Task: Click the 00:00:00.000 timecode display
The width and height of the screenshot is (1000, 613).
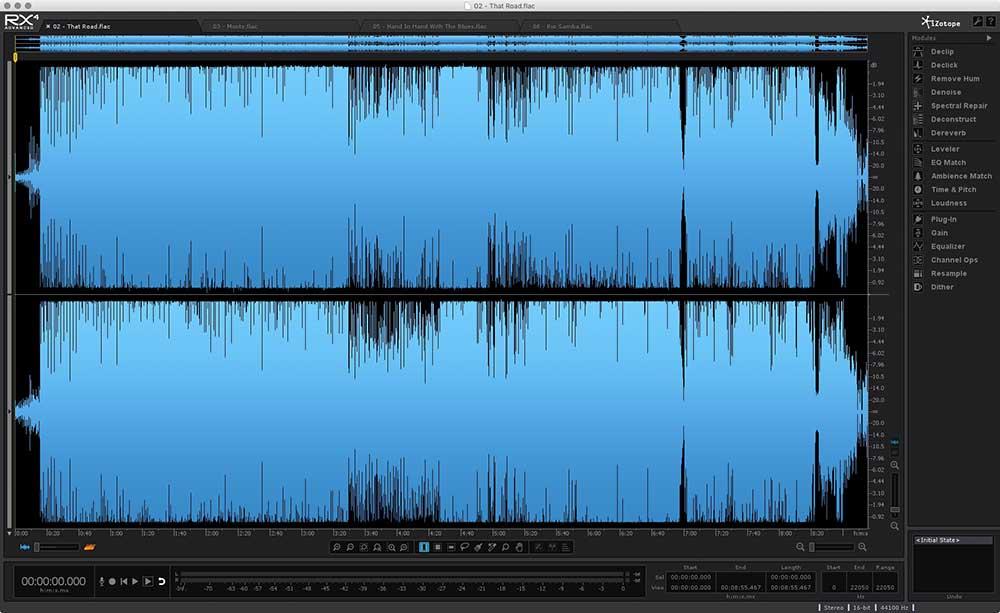Action: 54,581
